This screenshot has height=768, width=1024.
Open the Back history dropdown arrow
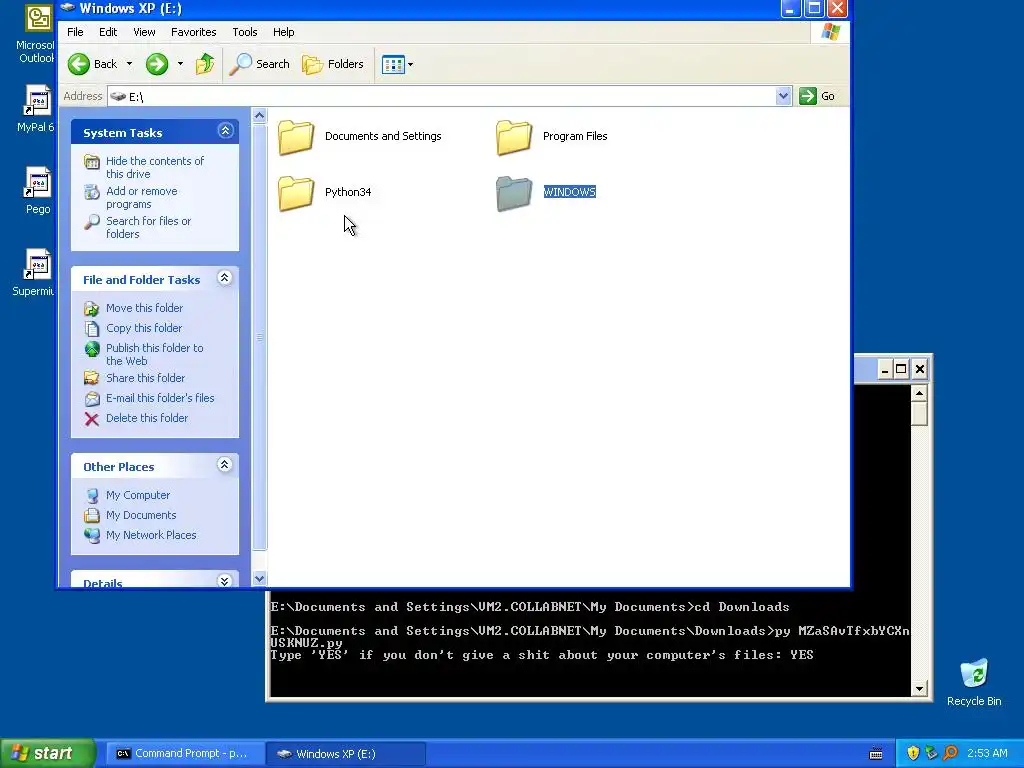click(129, 64)
